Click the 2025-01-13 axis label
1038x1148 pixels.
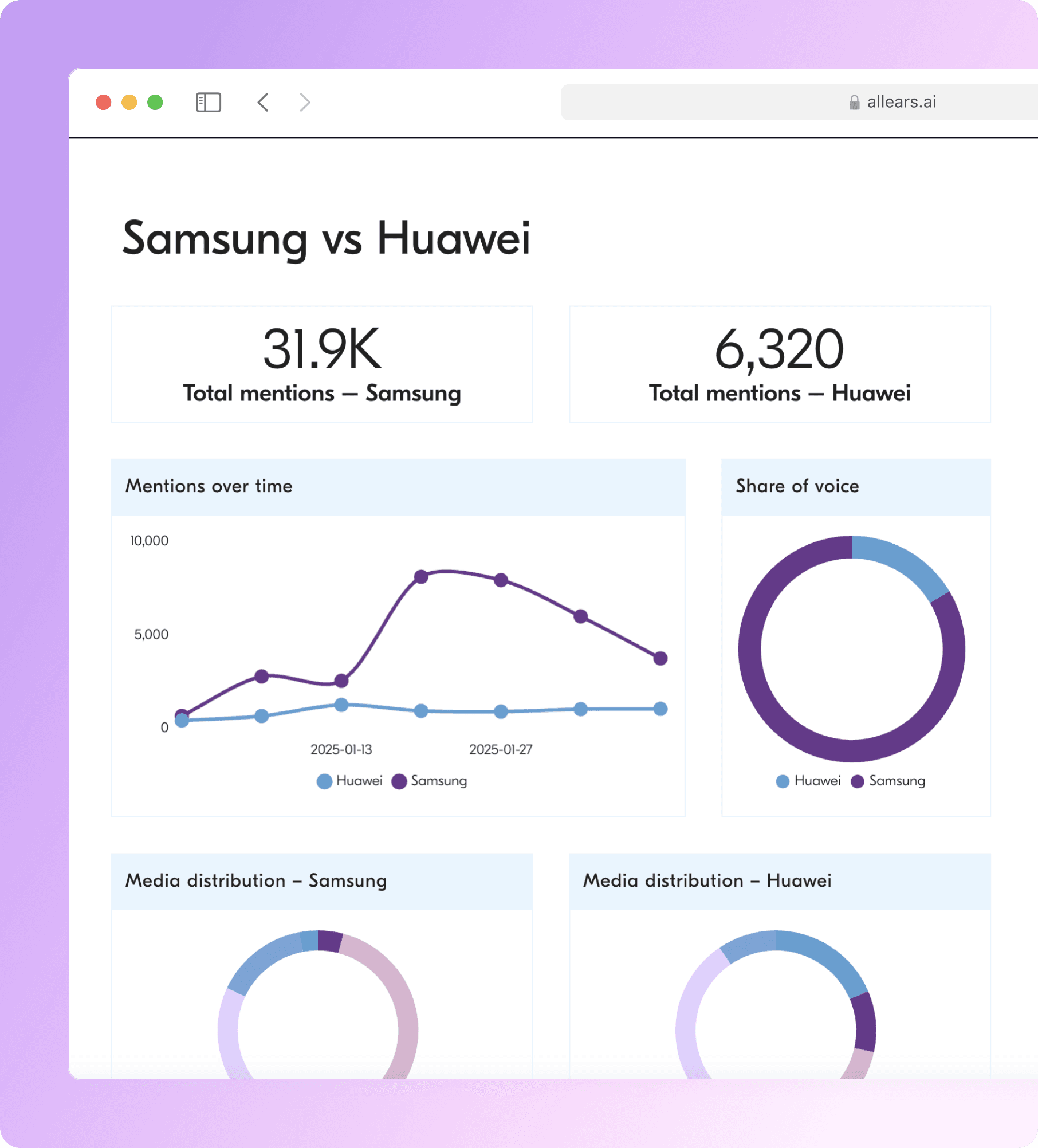click(x=341, y=750)
